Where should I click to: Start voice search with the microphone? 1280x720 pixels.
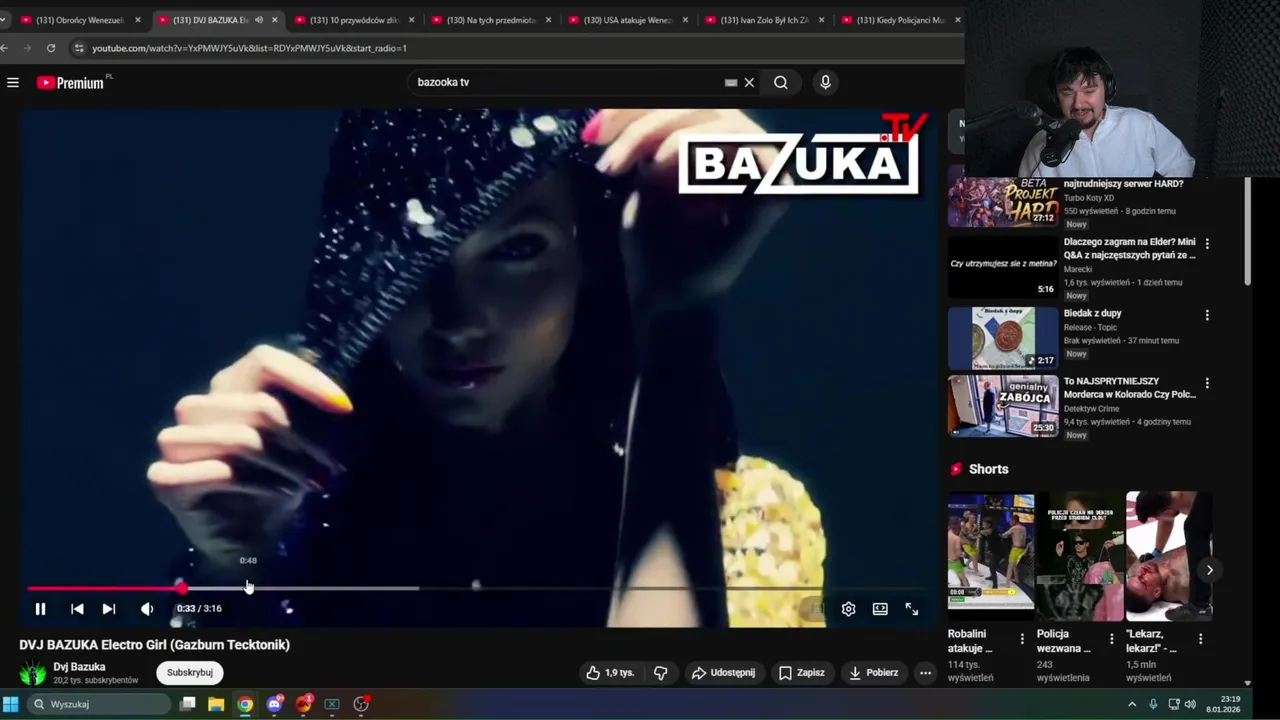(825, 83)
